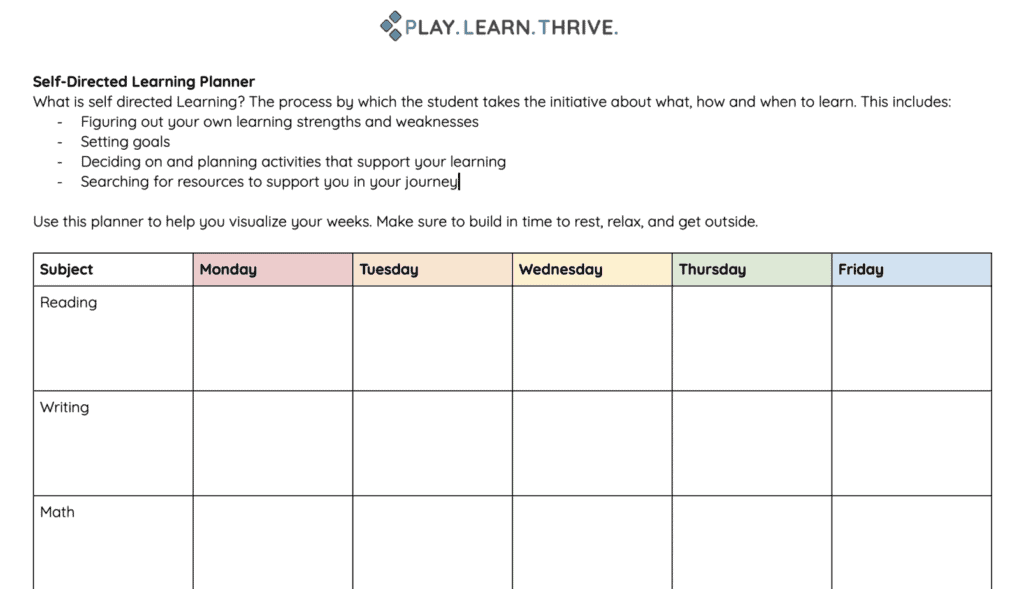Click the empty Reading cell under Friday

(x=911, y=339)
